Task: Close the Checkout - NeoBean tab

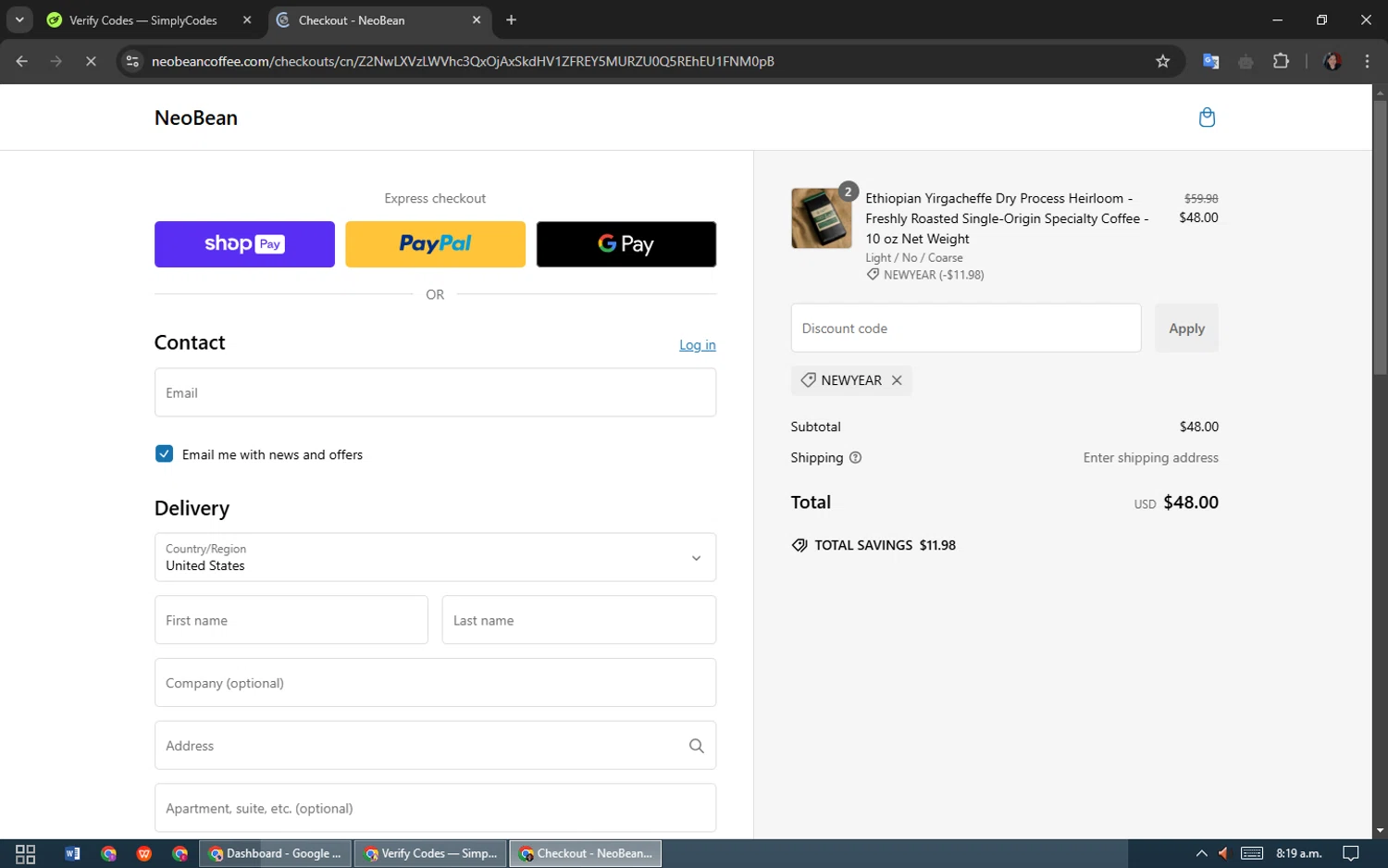Action: pyautogui.click(x=477, y=19)
